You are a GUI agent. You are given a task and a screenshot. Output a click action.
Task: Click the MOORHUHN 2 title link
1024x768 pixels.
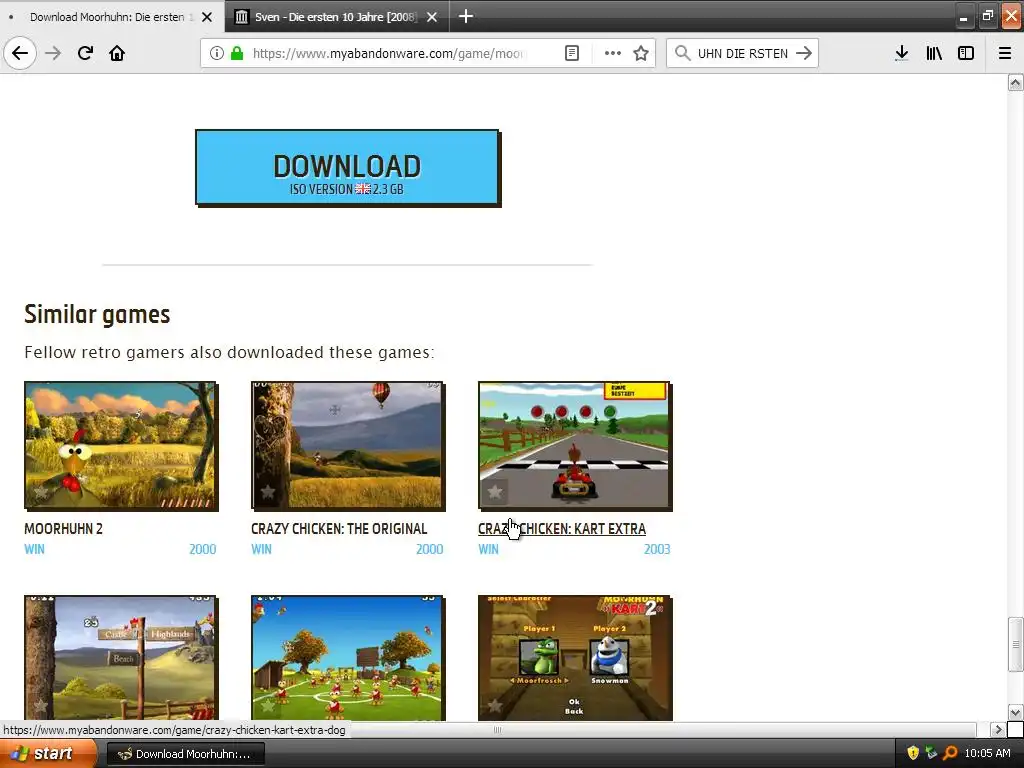tap(63, 529)
